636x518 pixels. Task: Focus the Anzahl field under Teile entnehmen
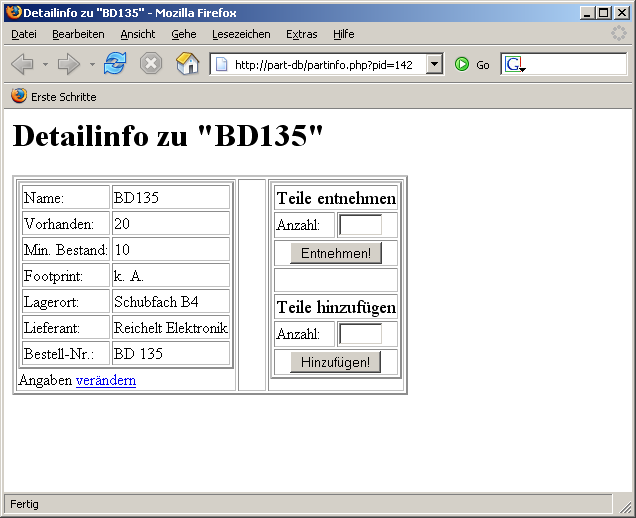[360, 225]
